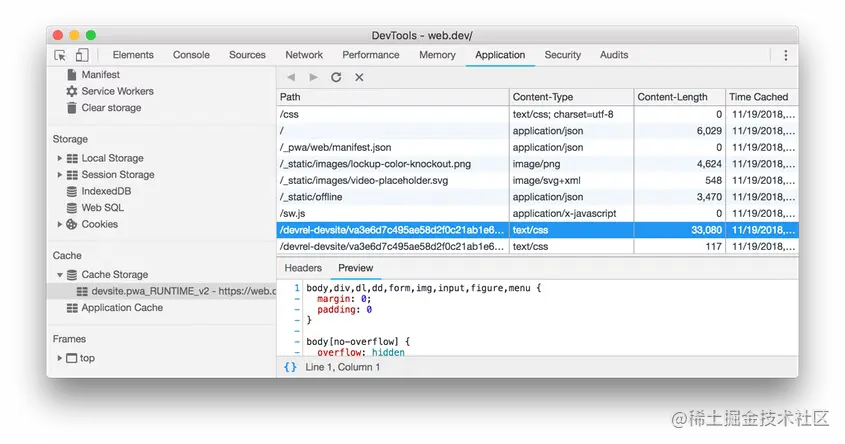
Task: Expand the Session Storage tree node
Action: click(59, 175)
